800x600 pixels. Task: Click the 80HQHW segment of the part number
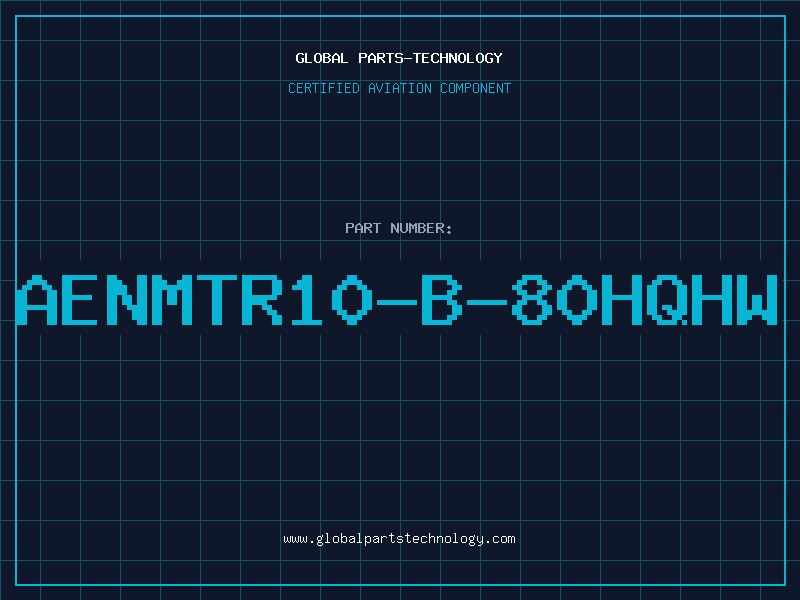(x=645, y=299)
